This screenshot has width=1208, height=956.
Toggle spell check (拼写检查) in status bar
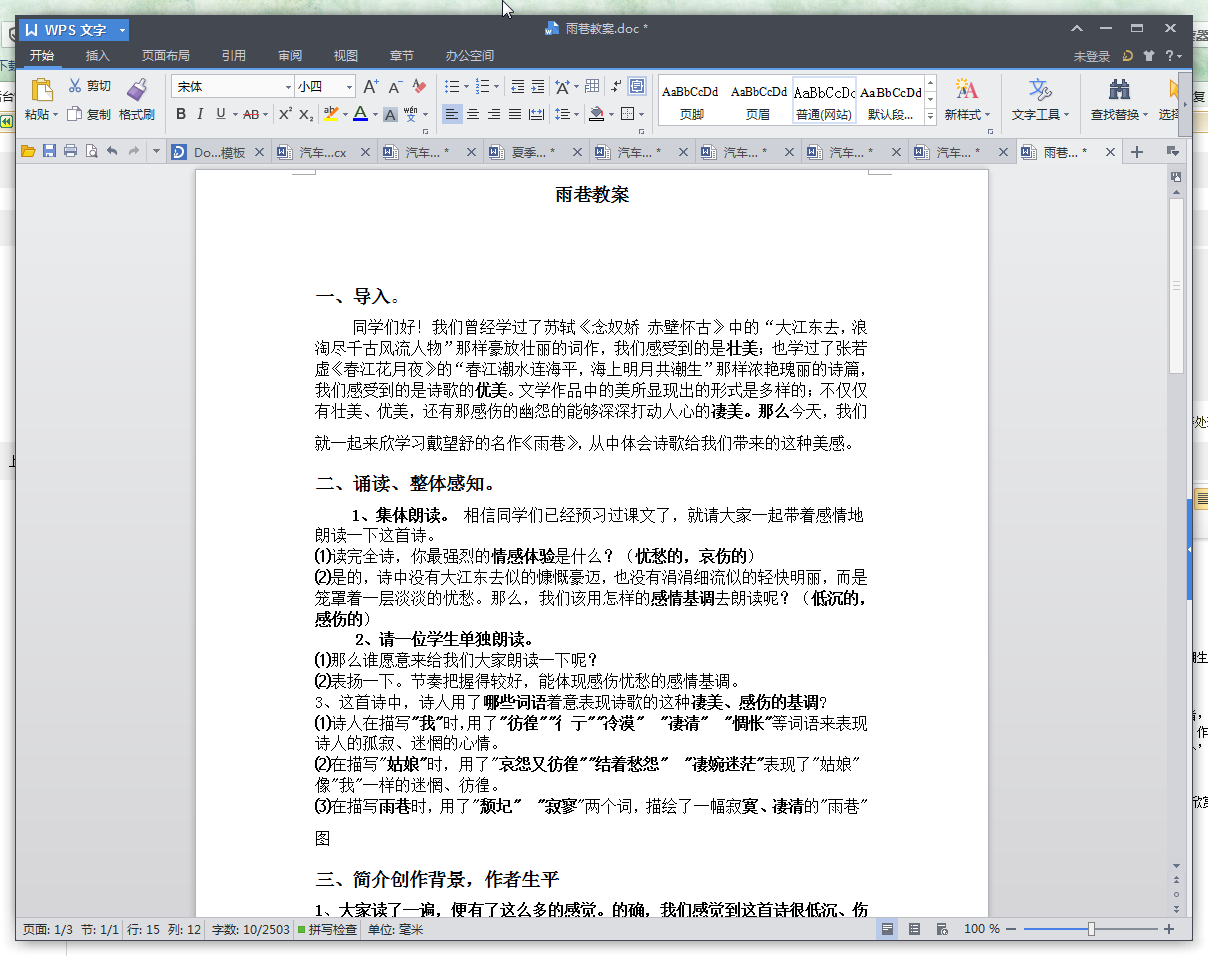point(327,929)
